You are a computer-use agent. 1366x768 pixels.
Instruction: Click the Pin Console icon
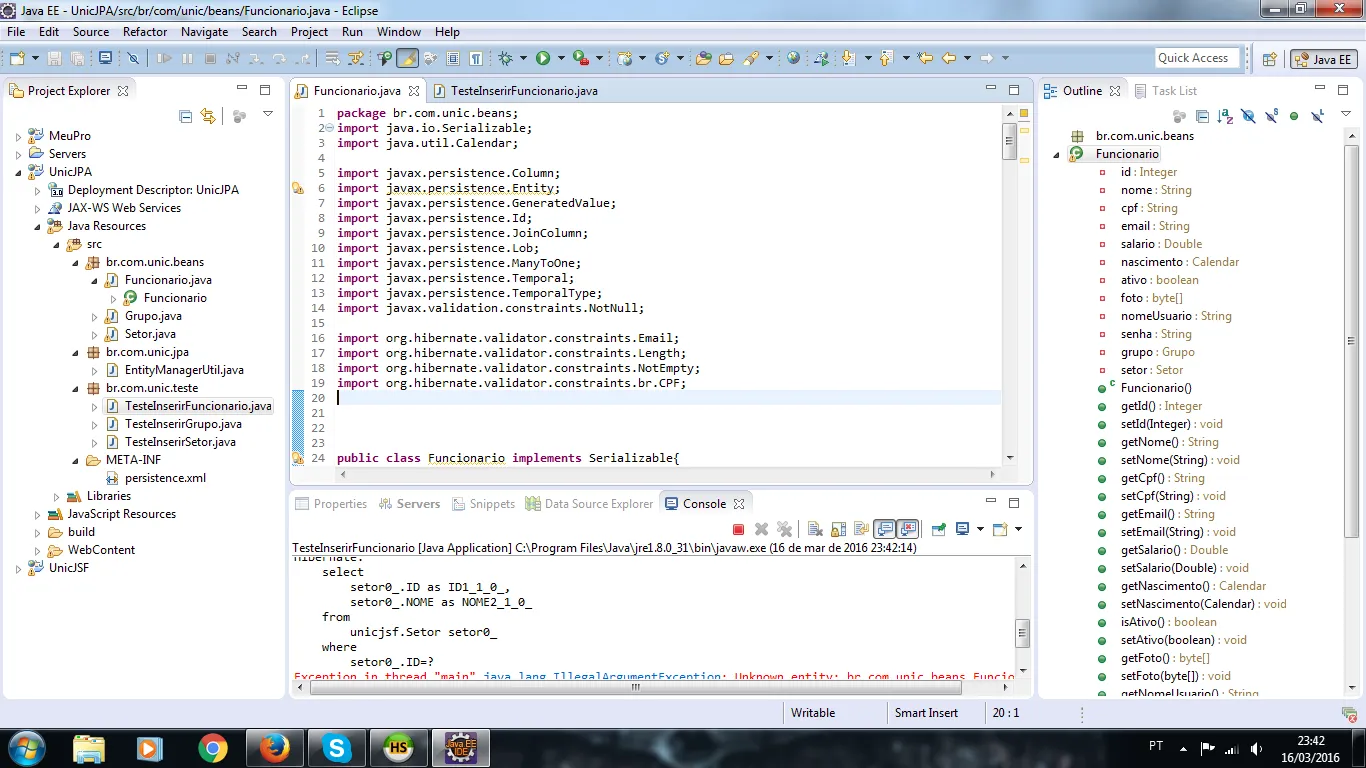tap(938, 529)
